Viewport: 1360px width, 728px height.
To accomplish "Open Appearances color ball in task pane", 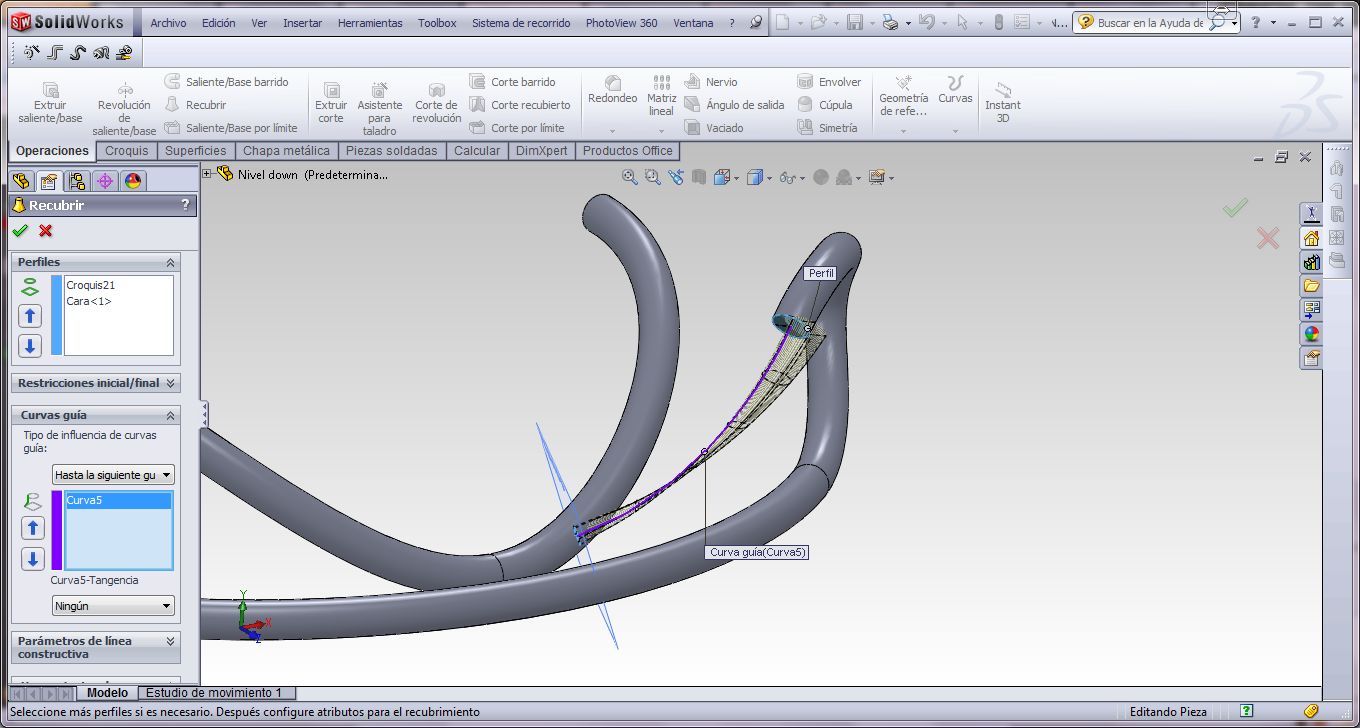I will coord(1311,334).
